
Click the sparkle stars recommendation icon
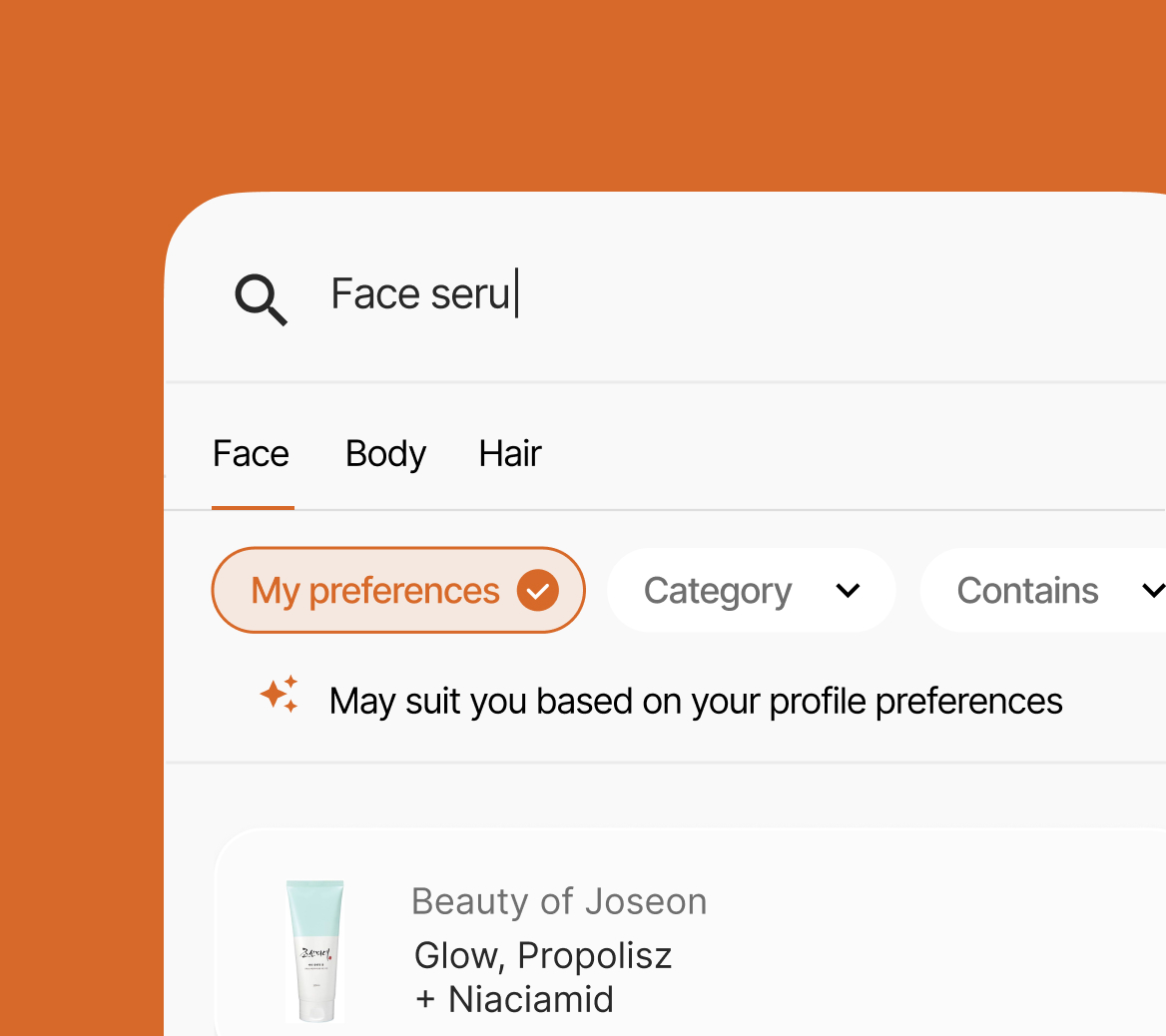280,695
